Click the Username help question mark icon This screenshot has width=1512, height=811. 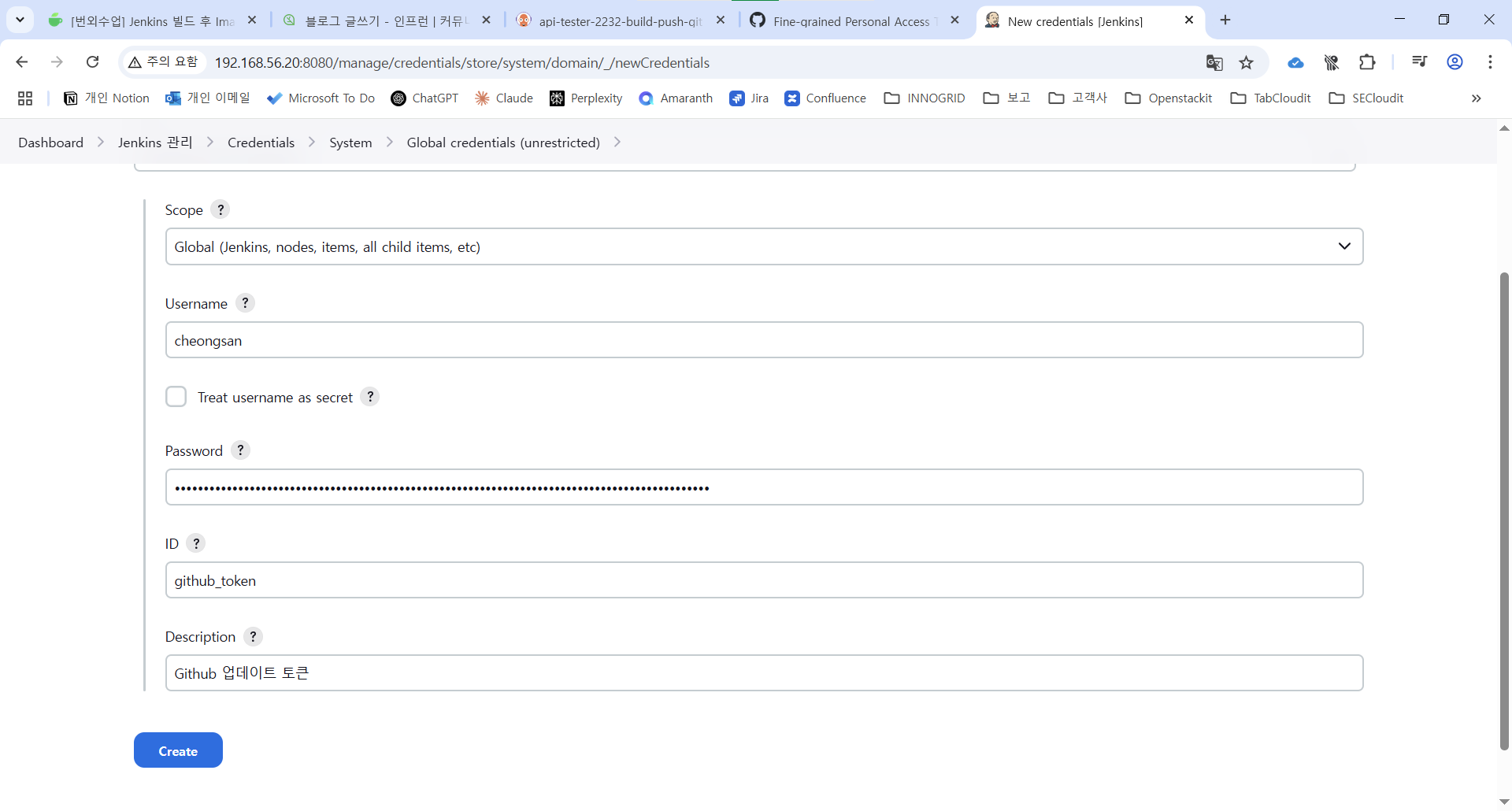tap(245, 303)
